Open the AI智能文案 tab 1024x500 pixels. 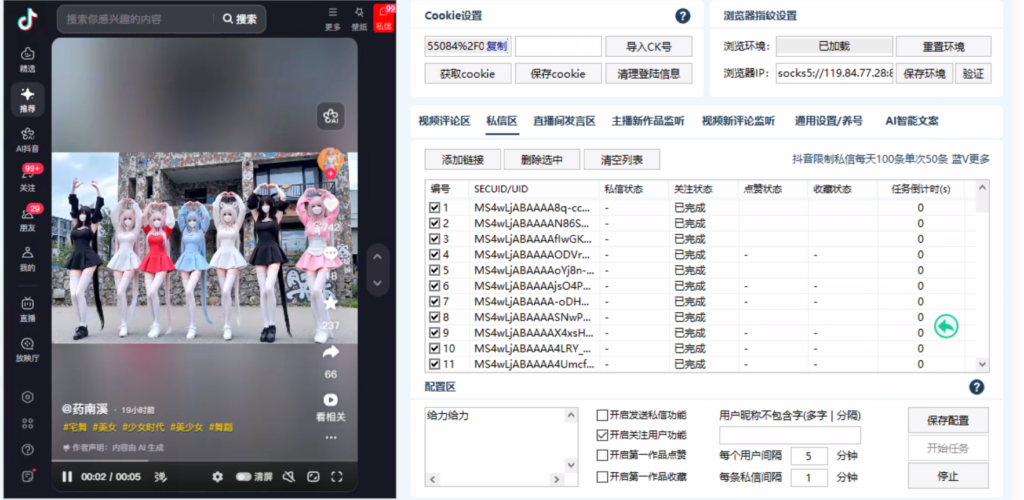click(912, 121)
